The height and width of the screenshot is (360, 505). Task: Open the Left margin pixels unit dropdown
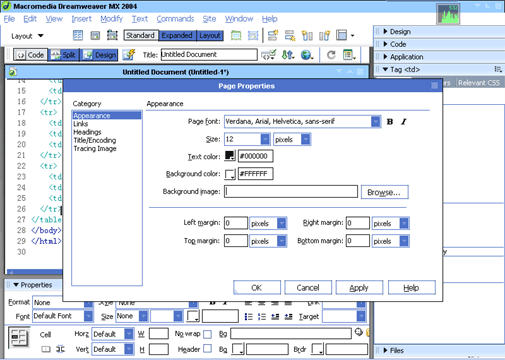click(x=282, y=223)
